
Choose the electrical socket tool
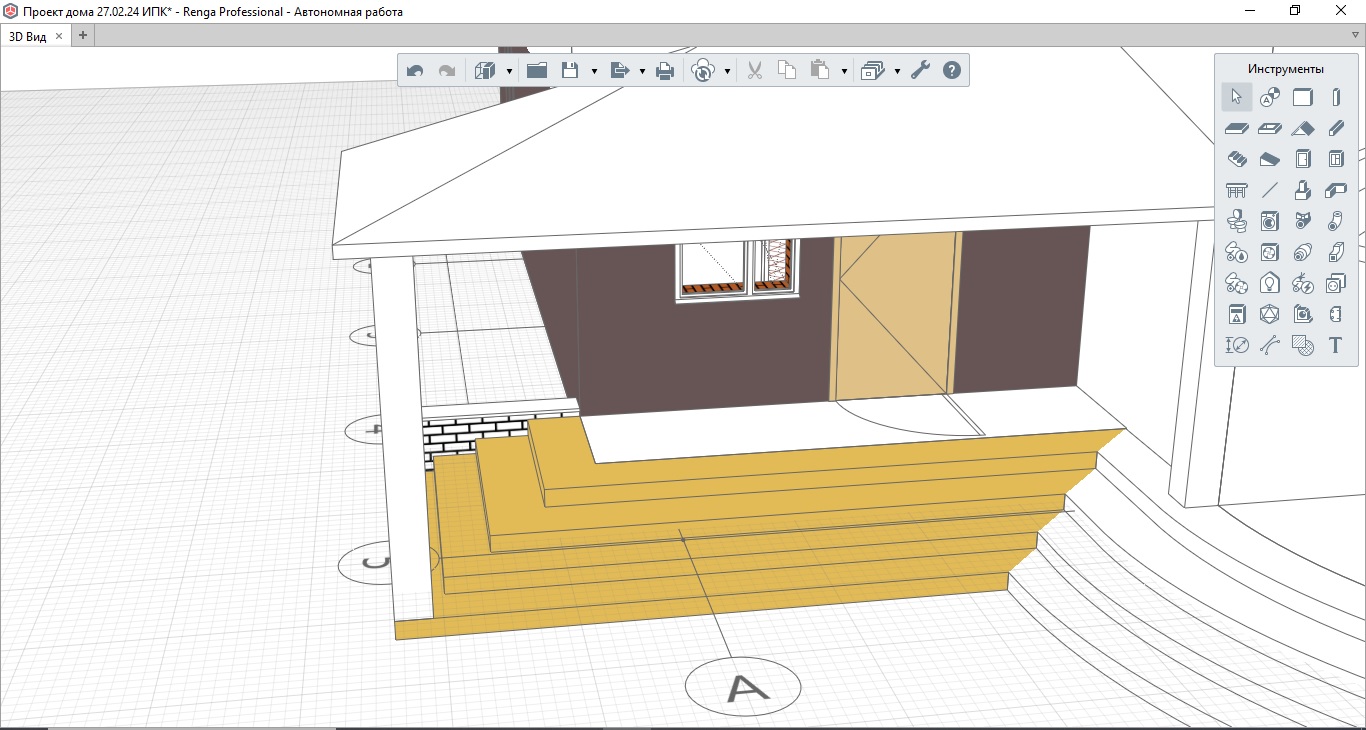(x=1335, y=283)
